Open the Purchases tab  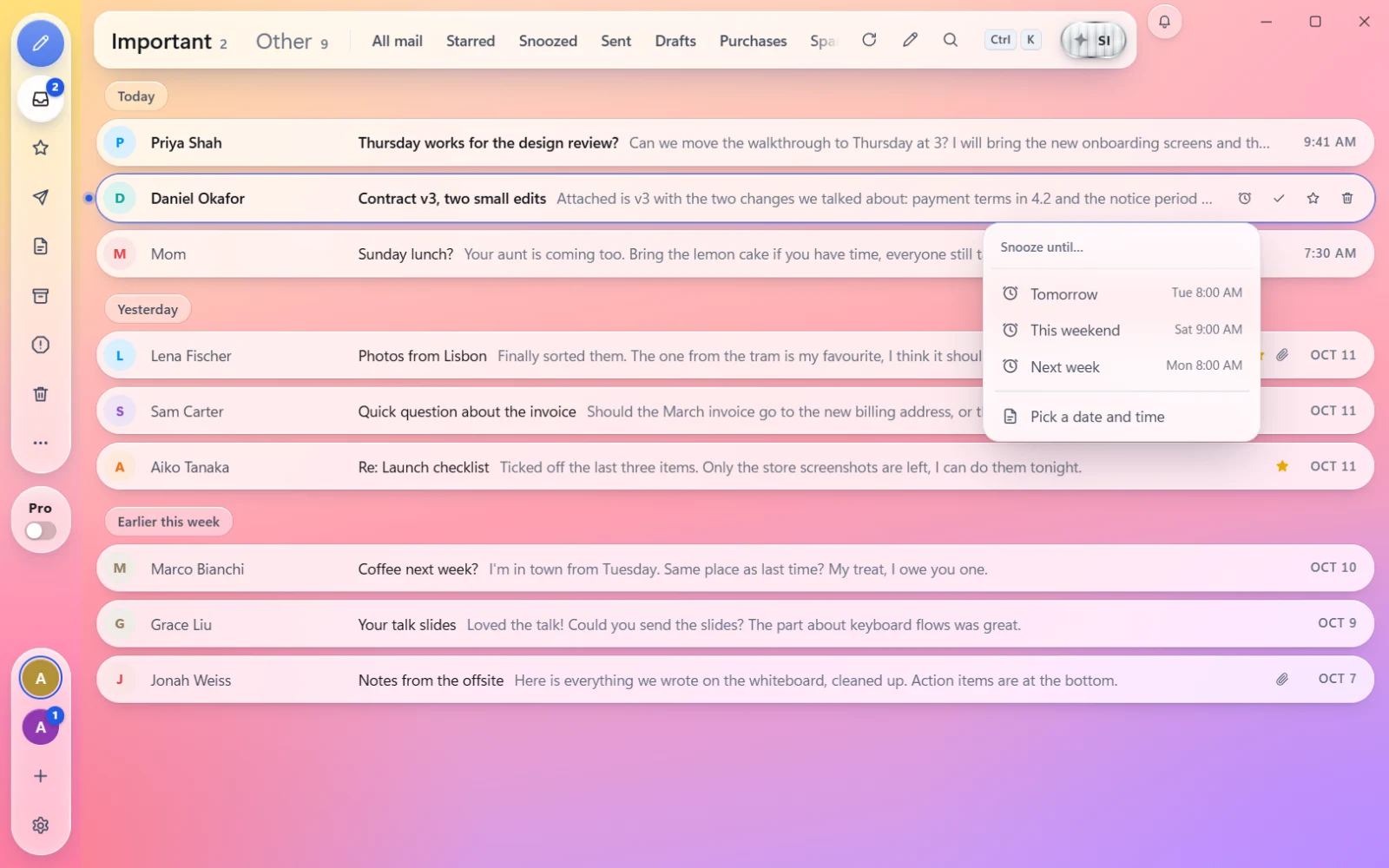(754, 41)
